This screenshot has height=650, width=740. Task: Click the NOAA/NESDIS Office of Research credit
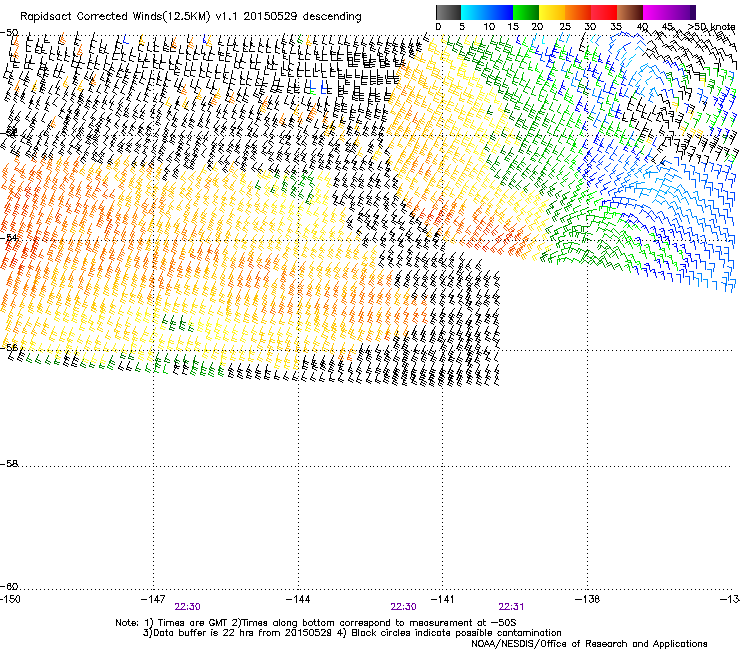pos(589,644)
